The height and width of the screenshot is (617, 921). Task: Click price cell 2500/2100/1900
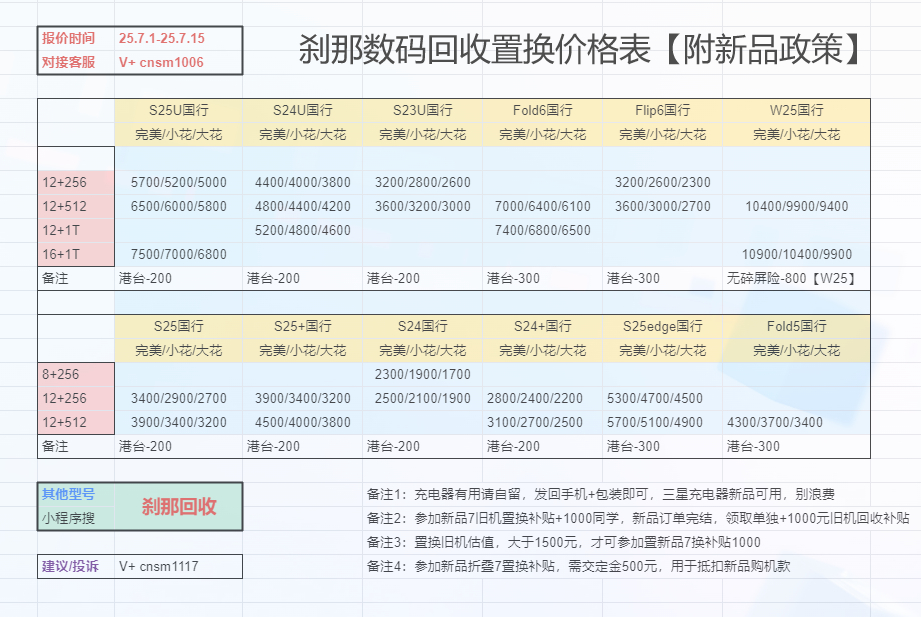(x=422, y=398)
